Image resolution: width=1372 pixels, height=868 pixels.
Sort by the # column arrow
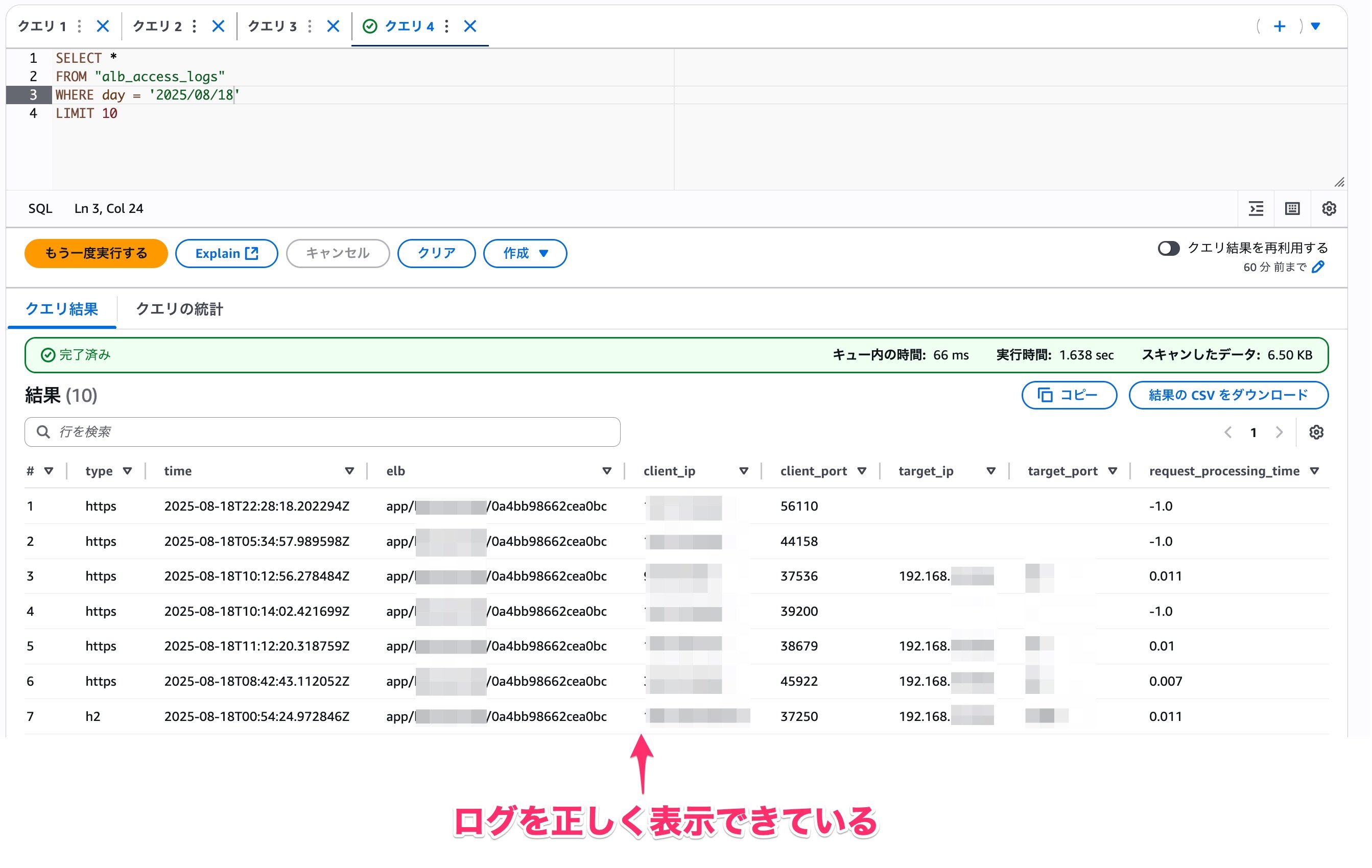coord(49,471)
